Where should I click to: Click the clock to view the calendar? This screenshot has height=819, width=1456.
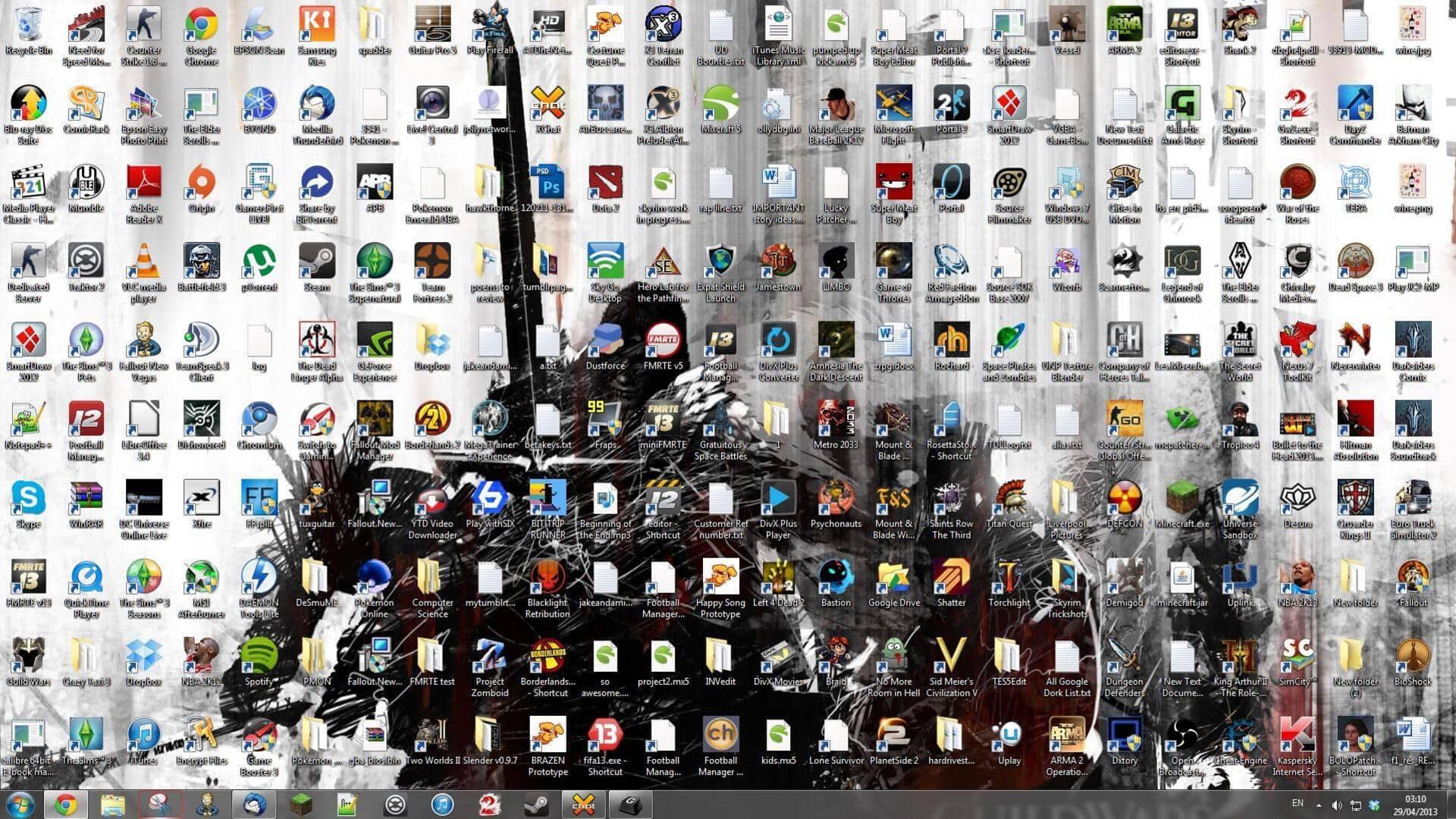[1415, 803]
